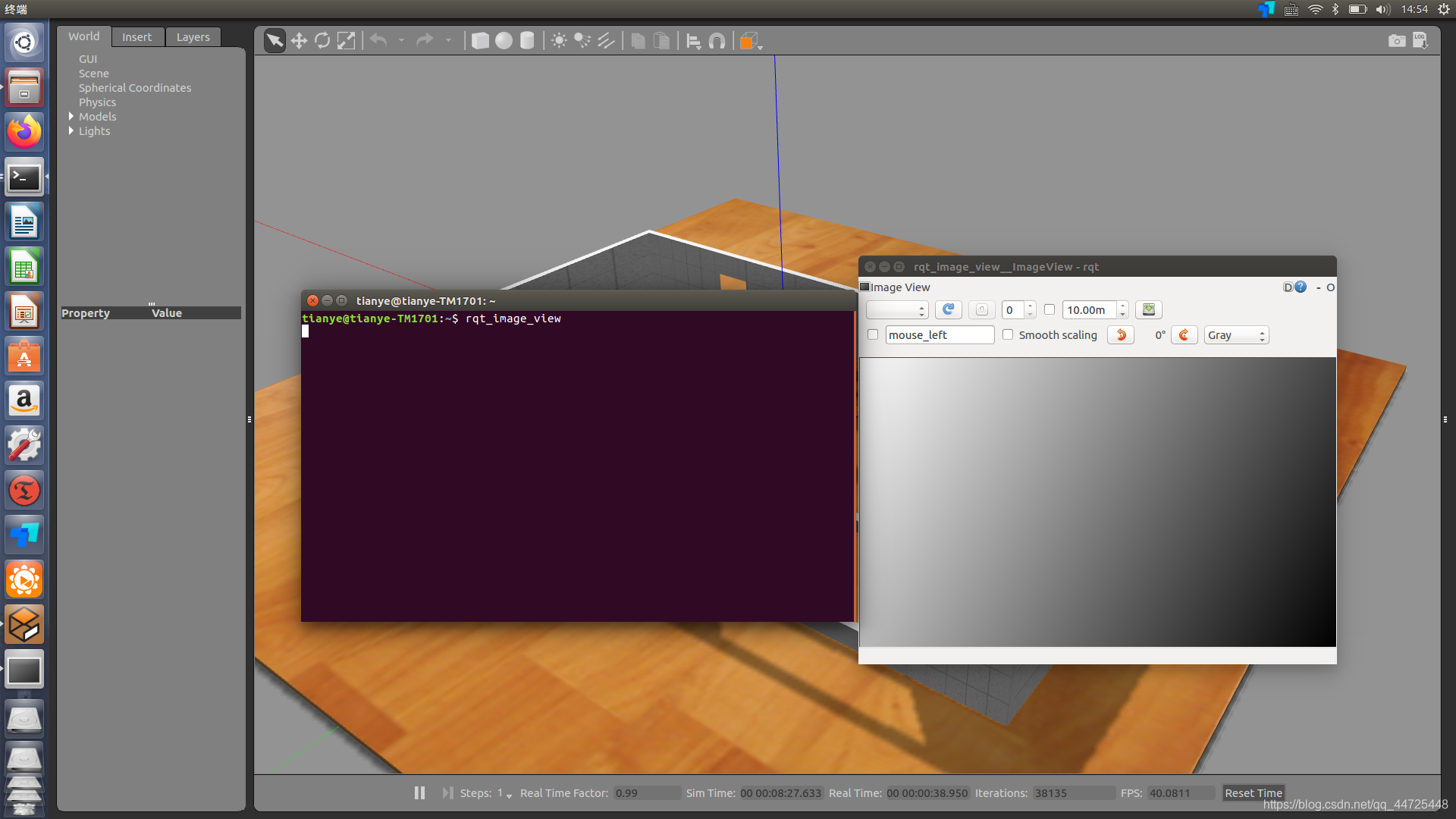Click Reset Time button

1254,793
